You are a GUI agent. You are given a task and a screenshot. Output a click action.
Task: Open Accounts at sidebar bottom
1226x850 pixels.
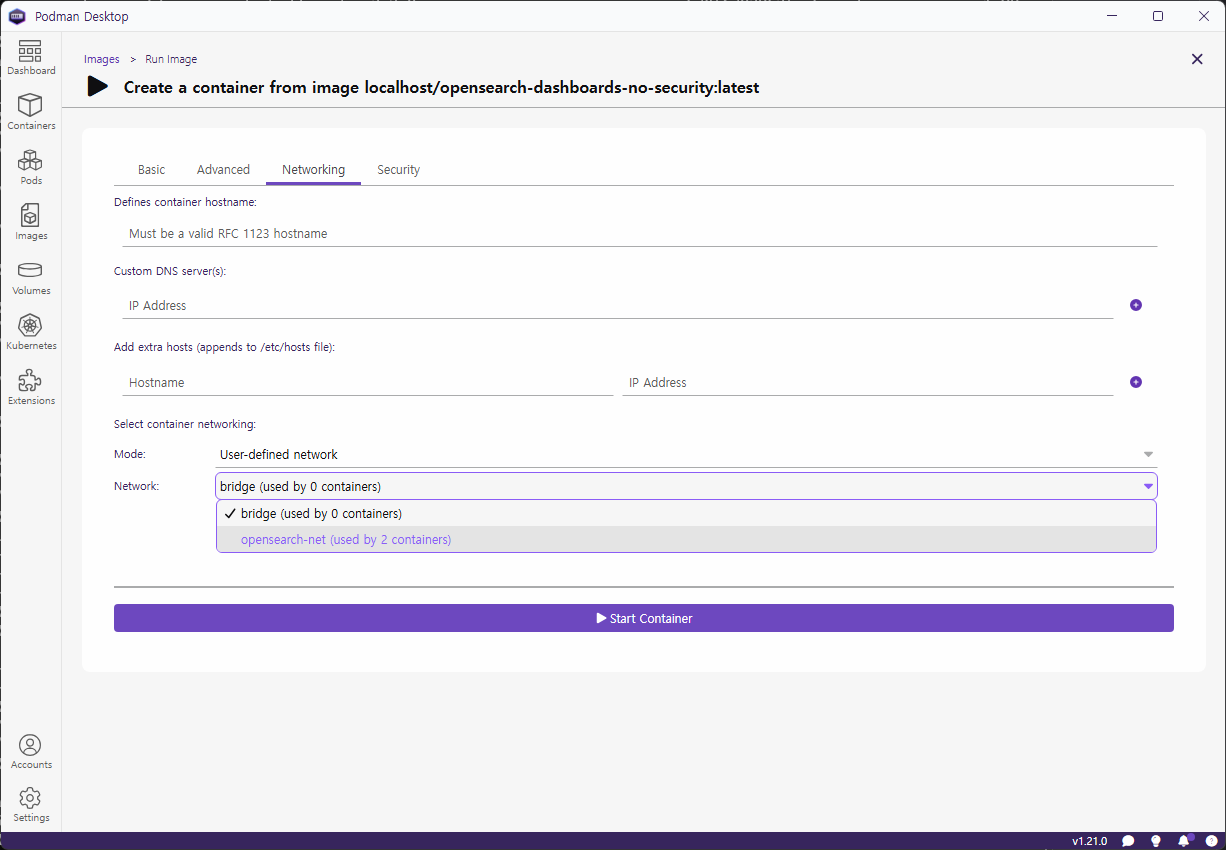click(31, 752)
